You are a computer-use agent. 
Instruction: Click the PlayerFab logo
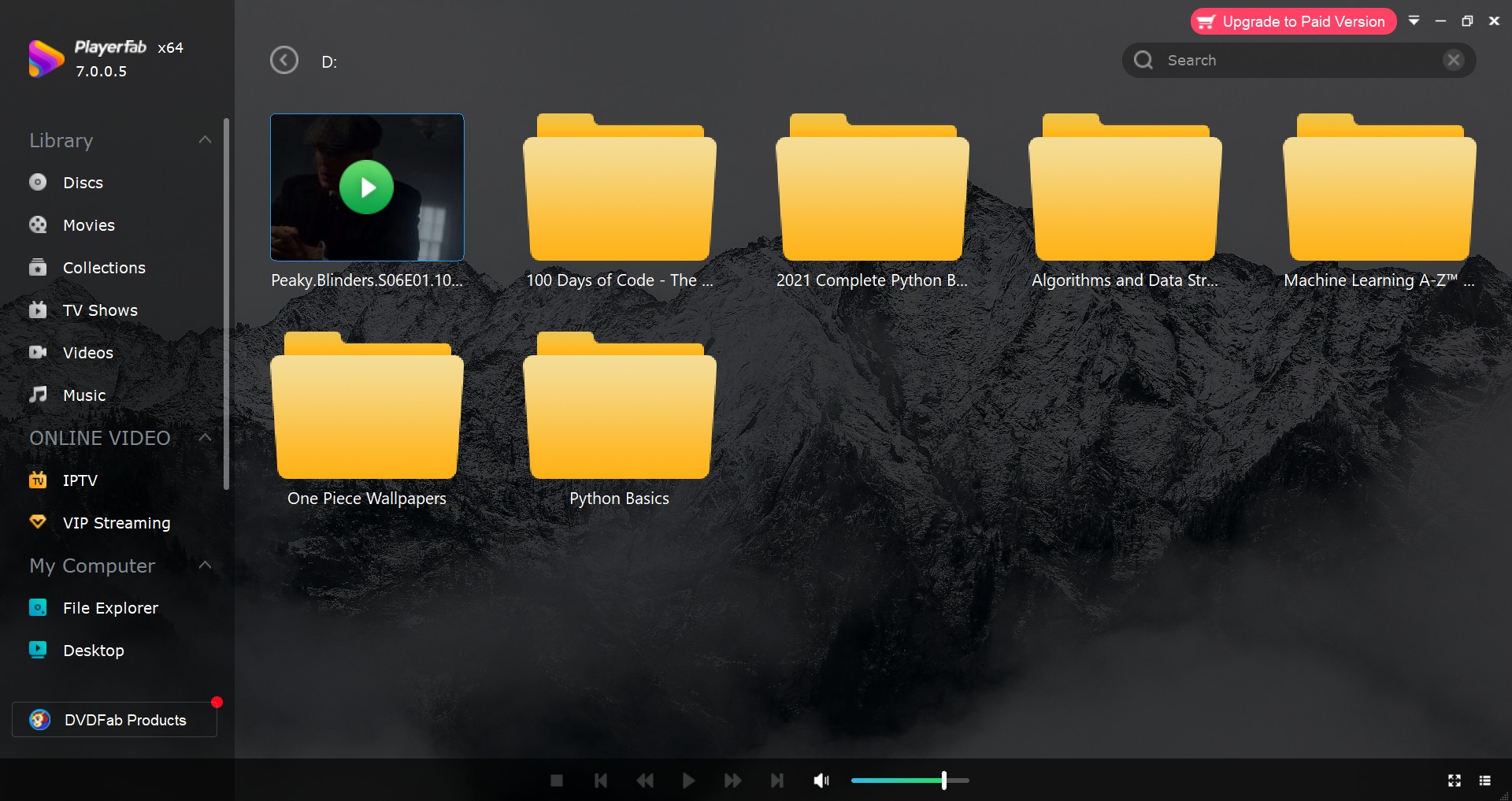[x=46, y=58]
